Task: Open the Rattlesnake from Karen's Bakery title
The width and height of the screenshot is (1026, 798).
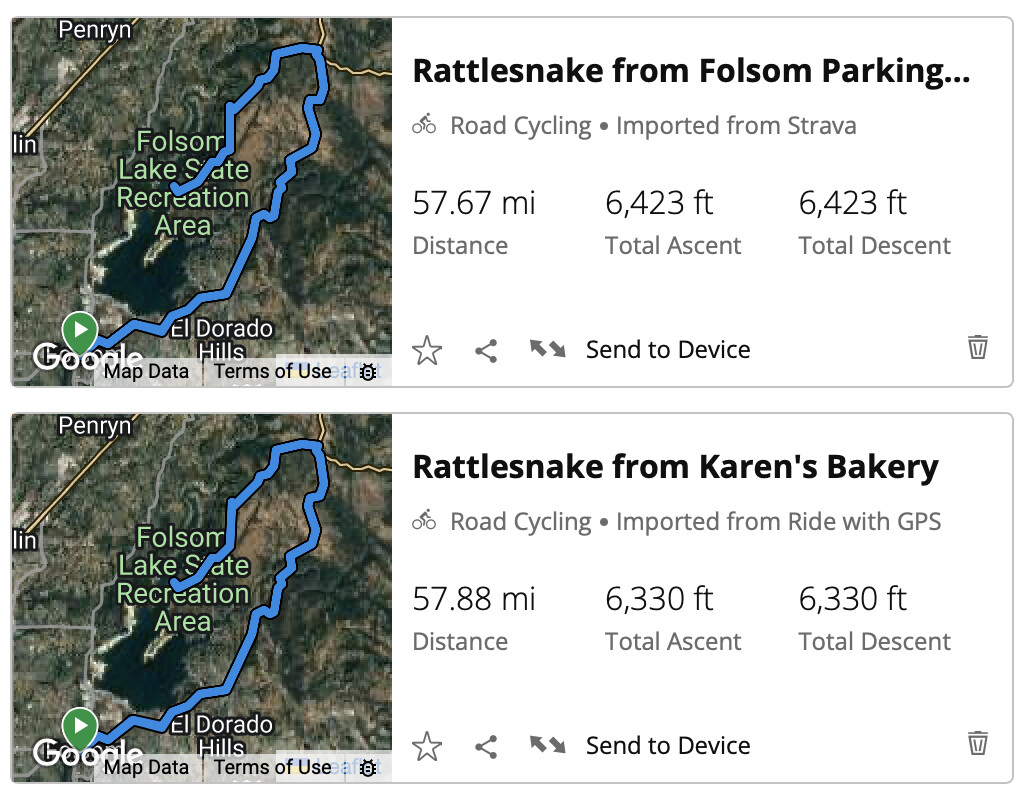Action: click(x=675, y=467)
